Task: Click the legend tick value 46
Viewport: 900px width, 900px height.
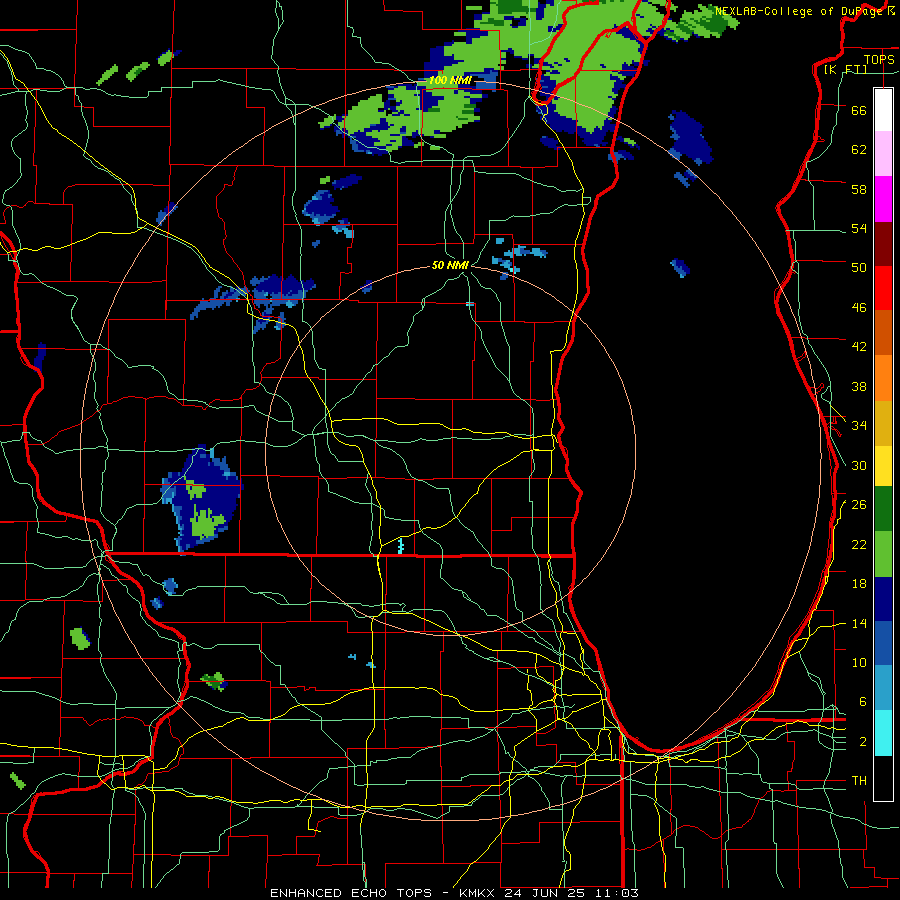Action: click(x=859, y=307)
